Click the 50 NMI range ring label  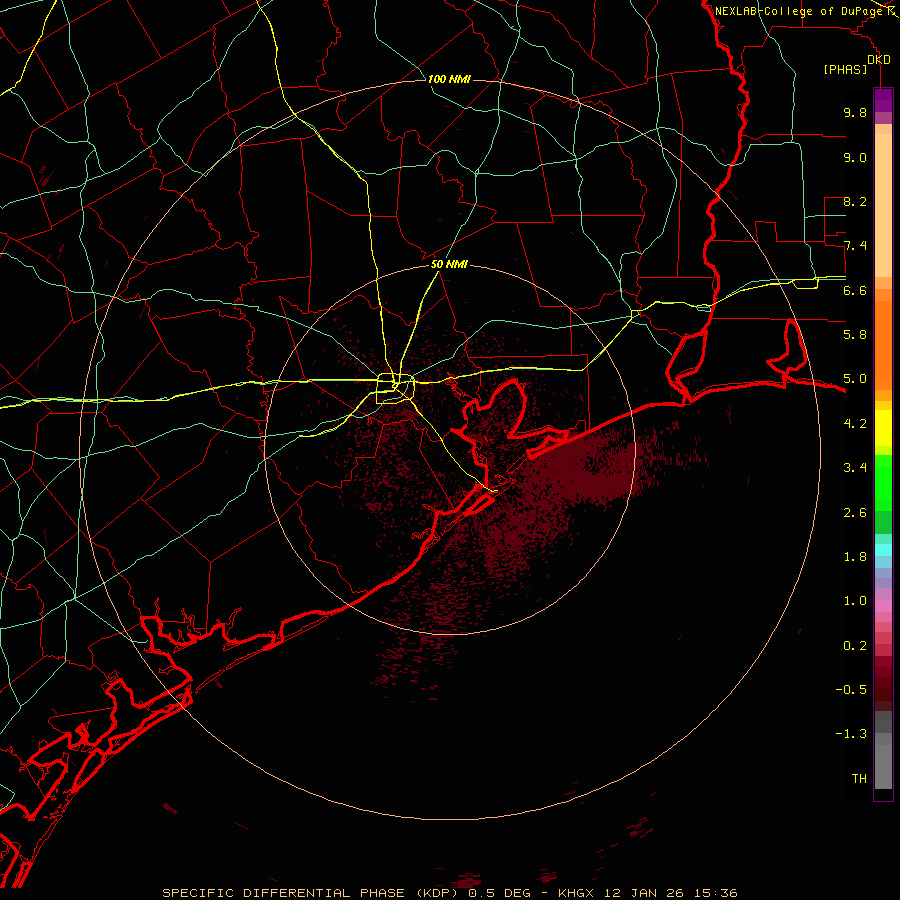449,265
